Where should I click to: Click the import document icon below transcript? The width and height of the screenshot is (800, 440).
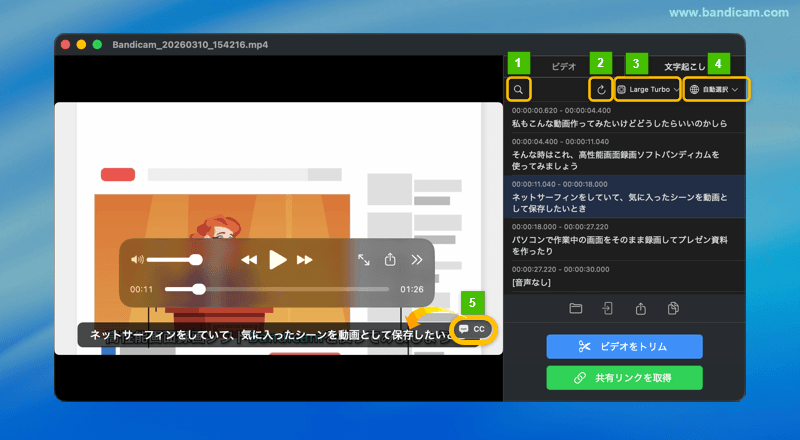pos(608,308)
